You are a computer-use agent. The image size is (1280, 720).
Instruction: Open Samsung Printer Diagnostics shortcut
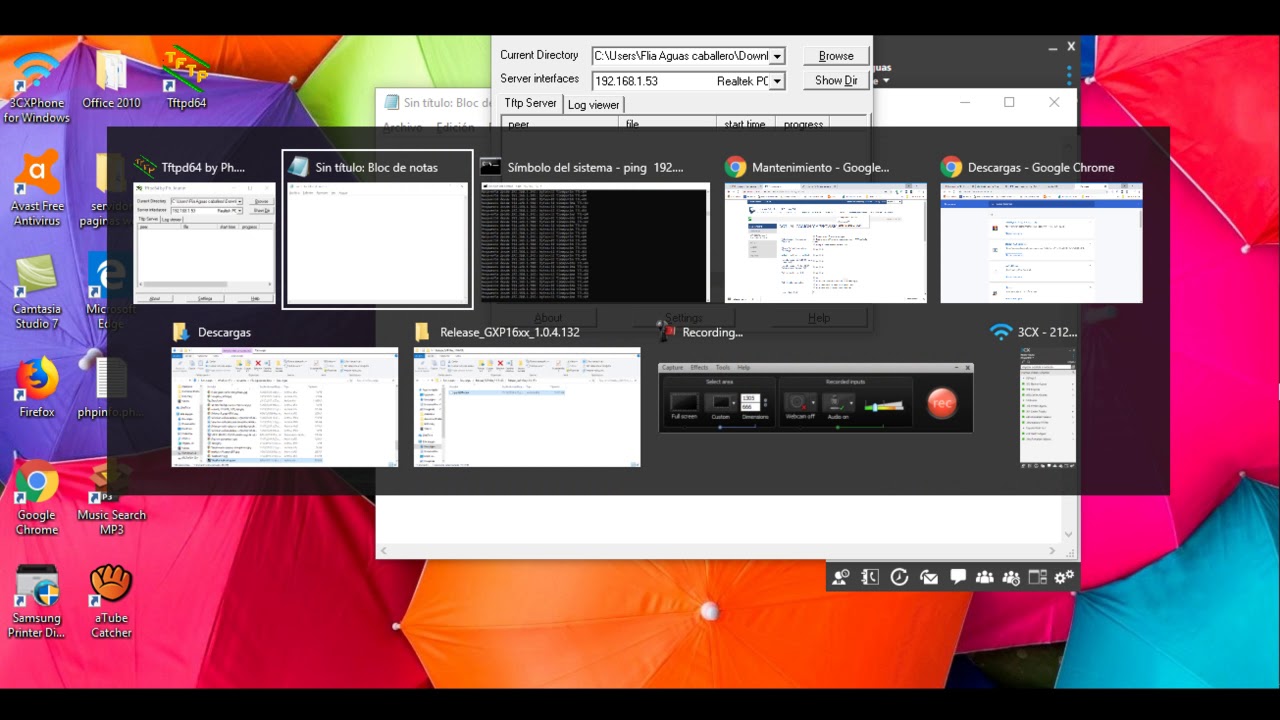tap(37, 601)
